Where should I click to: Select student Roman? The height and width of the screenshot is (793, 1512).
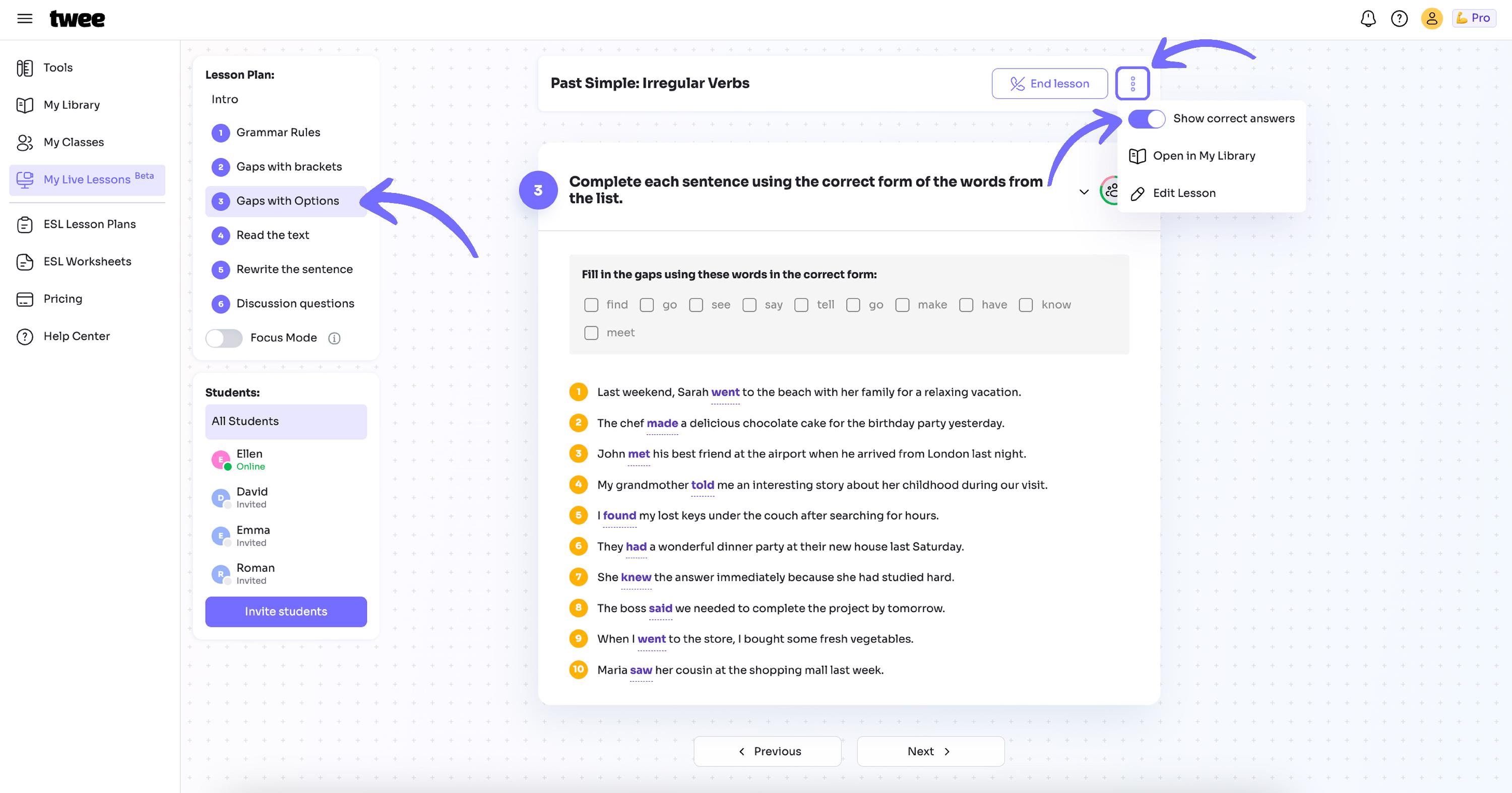tap(286, 574)
